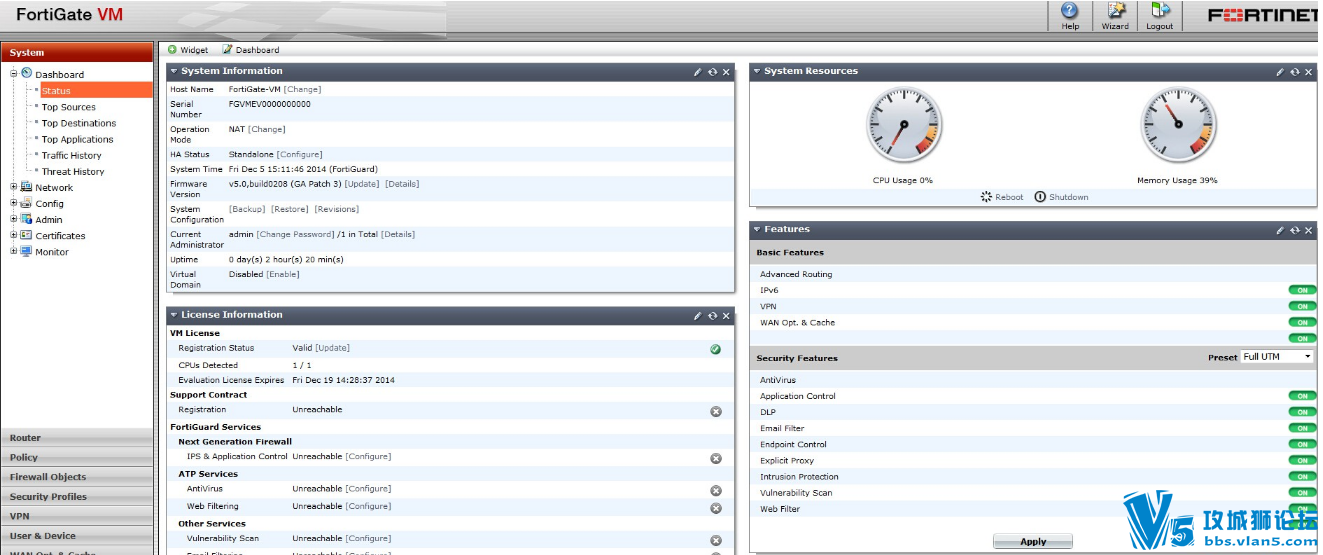Toggle the Endpoint Control switch

point(1302,444)
